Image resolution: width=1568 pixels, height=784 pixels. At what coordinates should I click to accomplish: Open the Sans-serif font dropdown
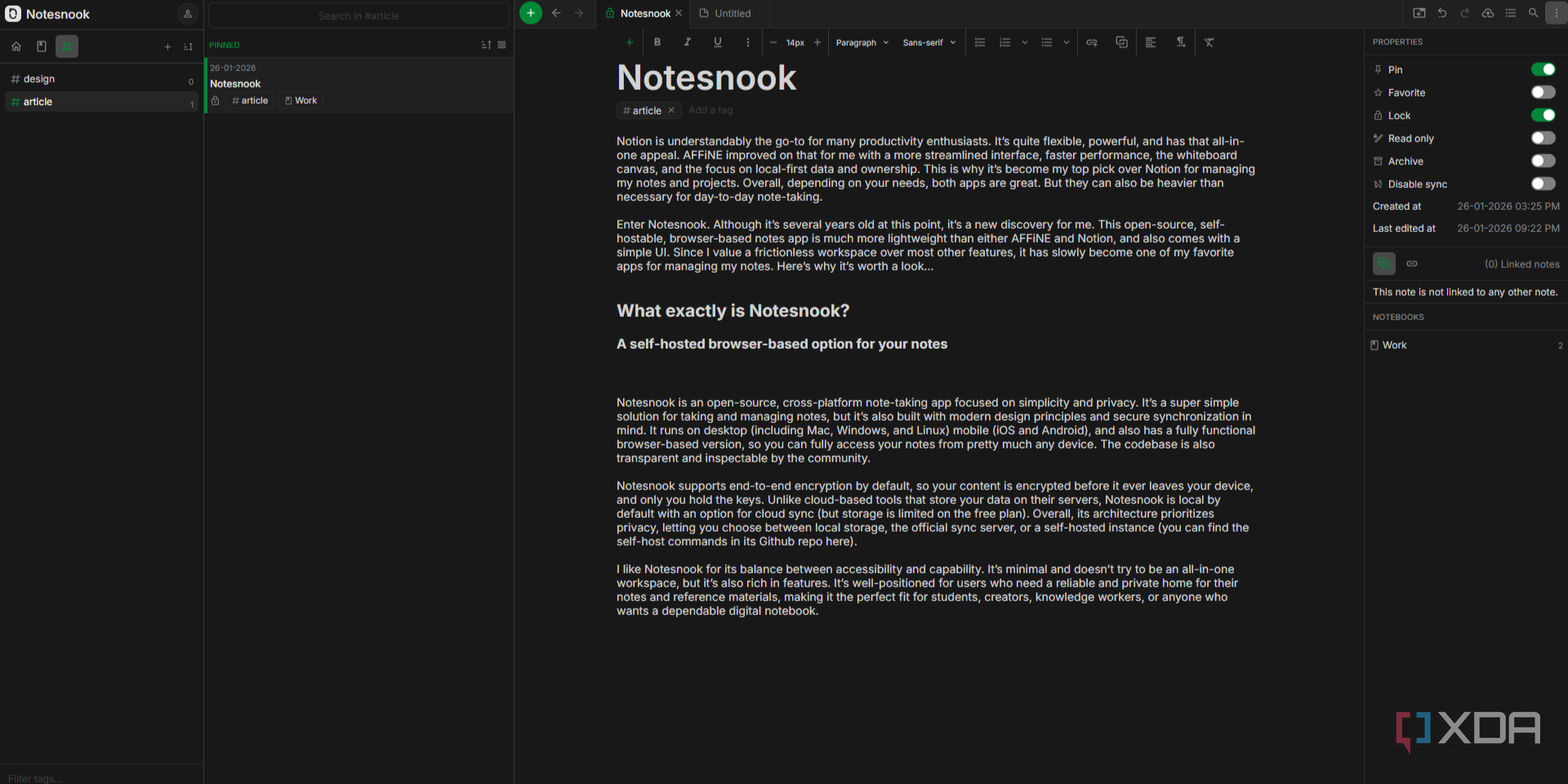(x=929, y=42)
